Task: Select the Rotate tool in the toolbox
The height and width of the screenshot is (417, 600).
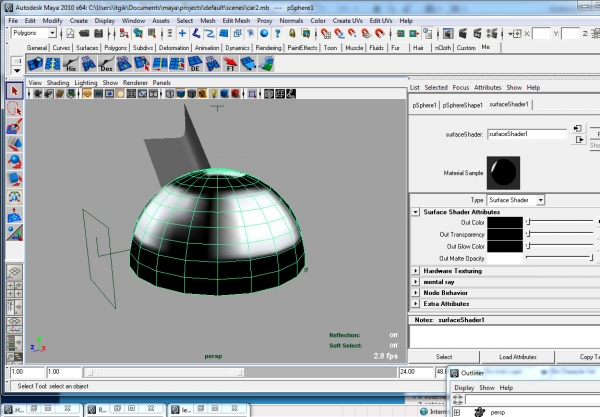Action: [15, 161]
